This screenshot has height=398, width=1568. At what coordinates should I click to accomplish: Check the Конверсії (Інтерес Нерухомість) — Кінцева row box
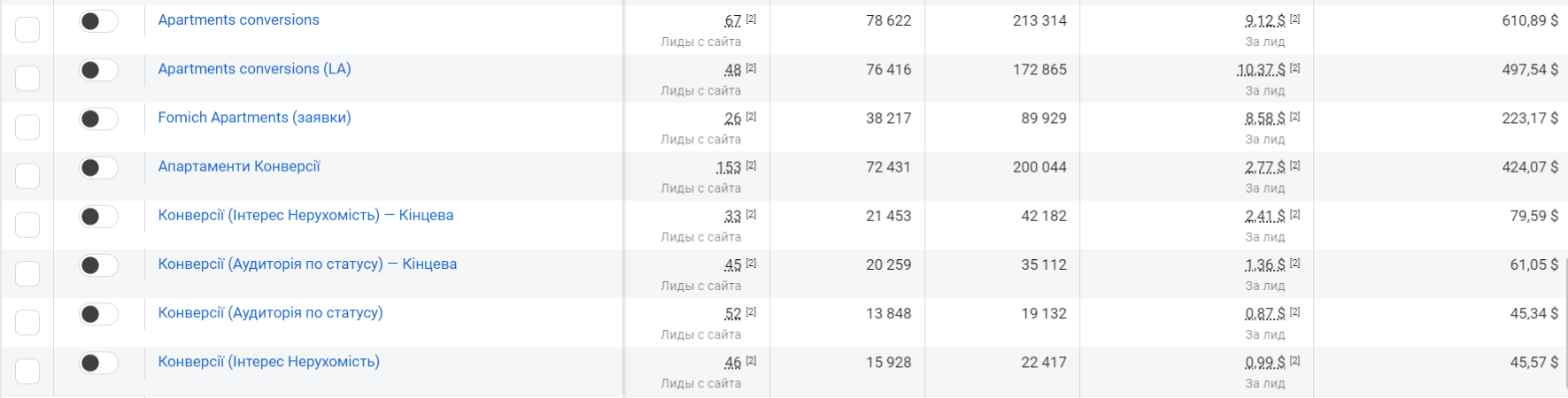[x=27, y=225]
